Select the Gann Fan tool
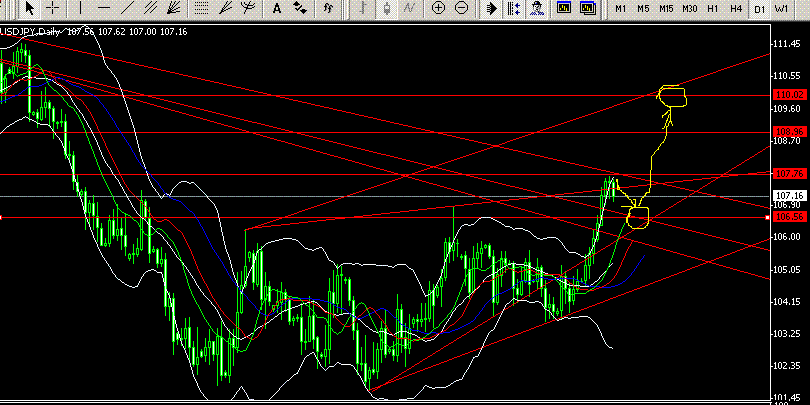This screenshot has height=405, width=810. [174, 8]
